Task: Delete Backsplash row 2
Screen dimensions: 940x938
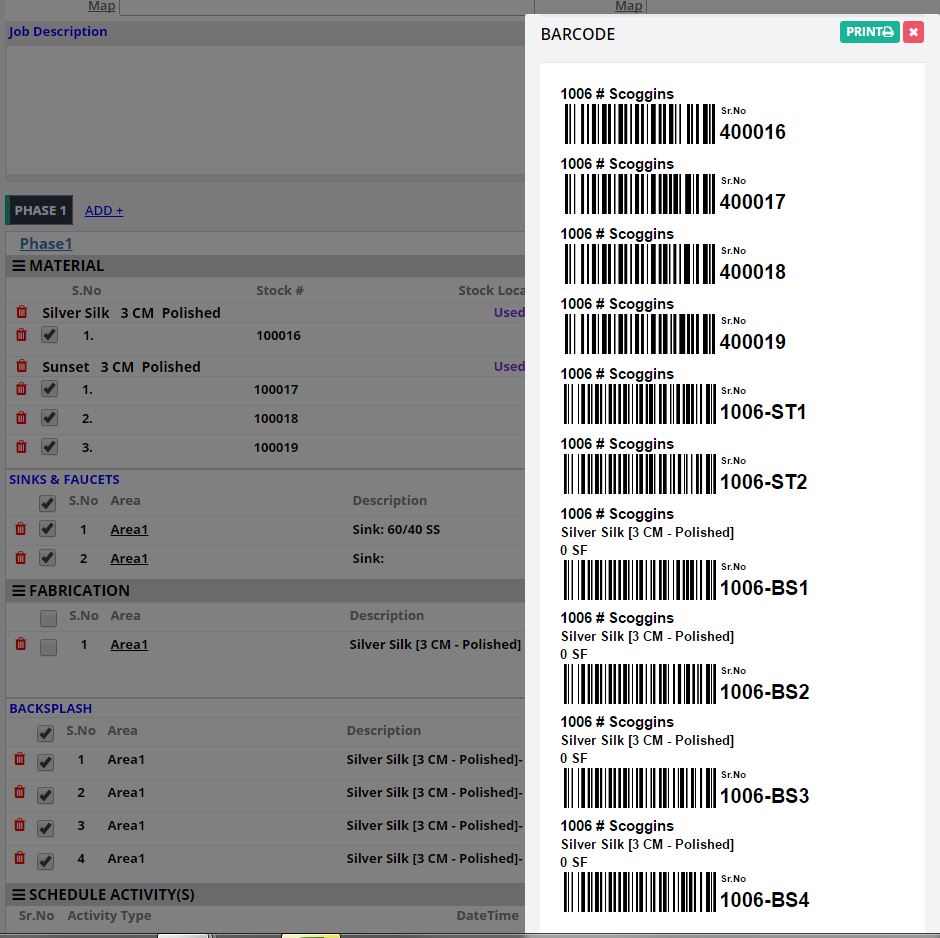Action: click(20, 792)
